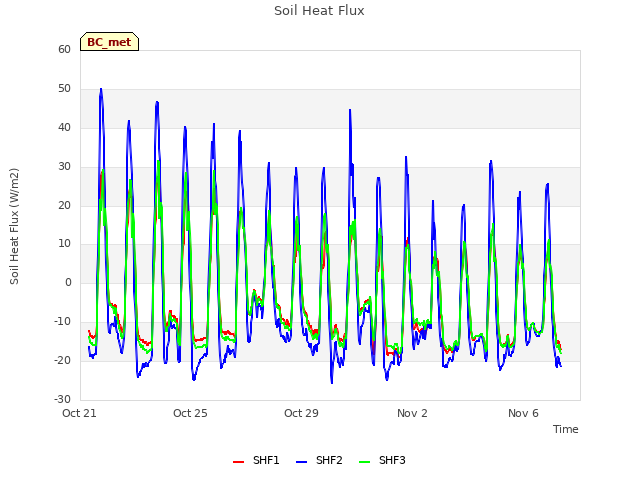
Task: Click the -10 y-axis tick label
Action: 62,322
